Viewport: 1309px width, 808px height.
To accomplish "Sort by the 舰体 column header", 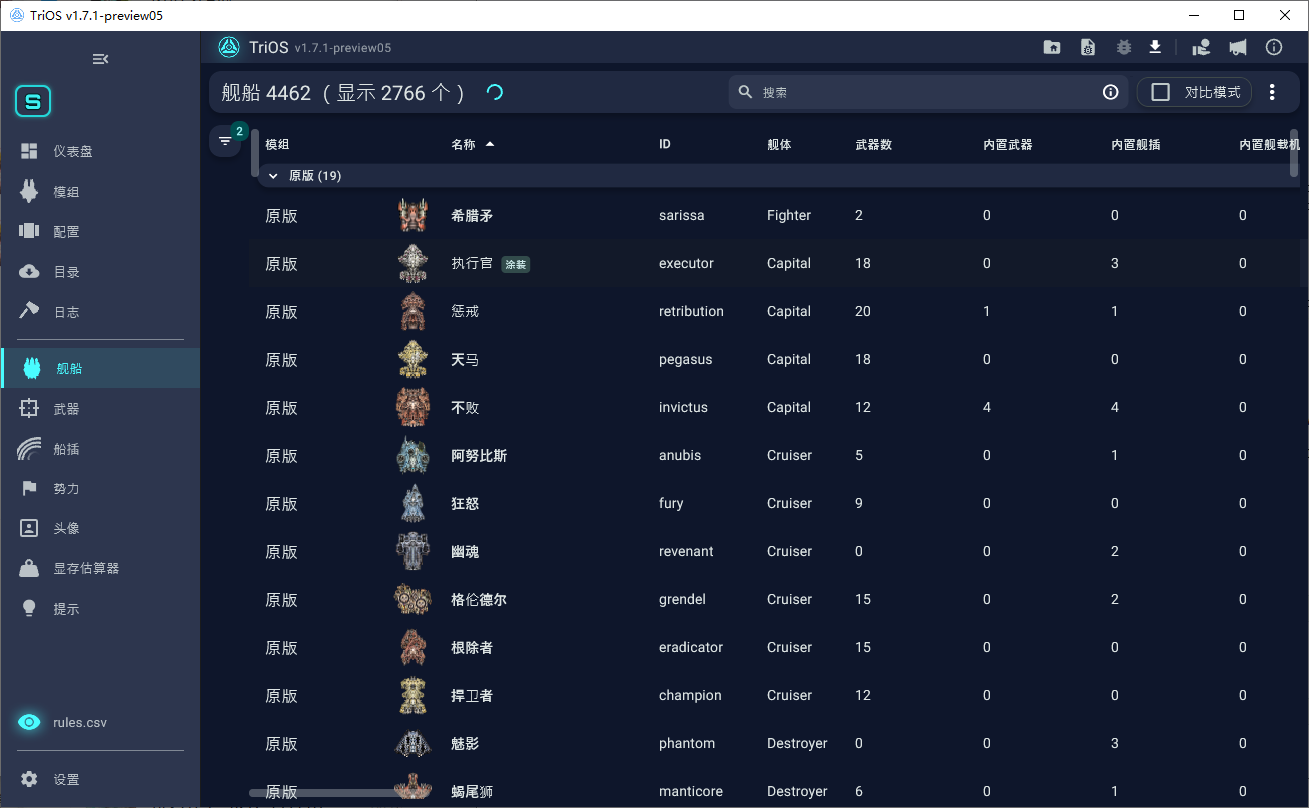I will tap(779, 144).
